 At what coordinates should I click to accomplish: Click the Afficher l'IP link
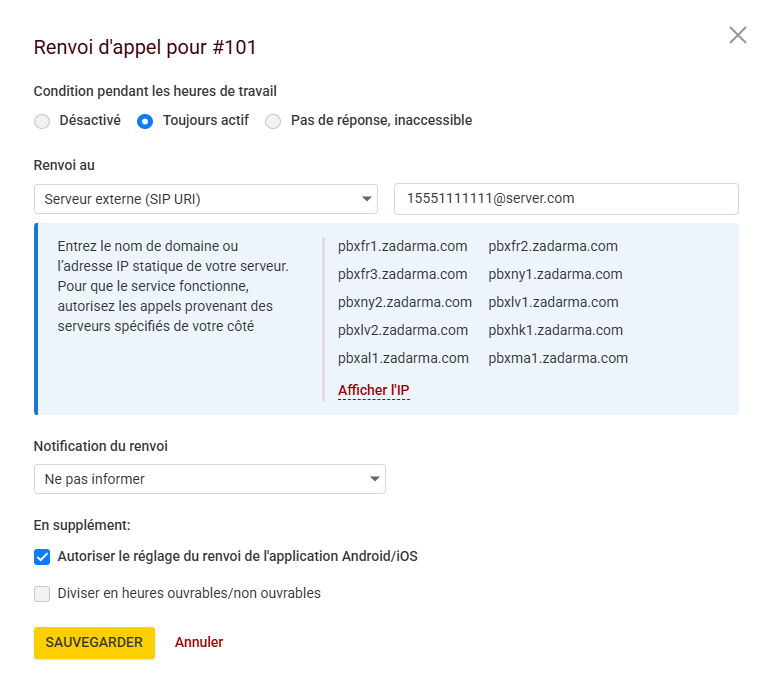pyautogui.click(x=374, y=390)
